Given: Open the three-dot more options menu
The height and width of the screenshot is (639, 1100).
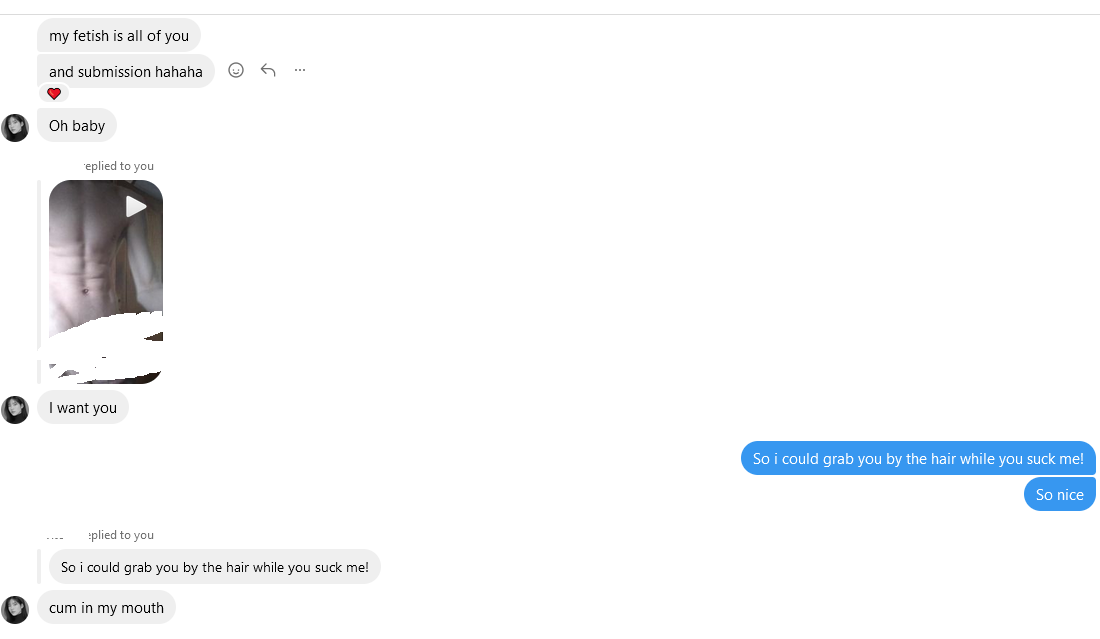Looking at the screenshot, I should (300, 70).
